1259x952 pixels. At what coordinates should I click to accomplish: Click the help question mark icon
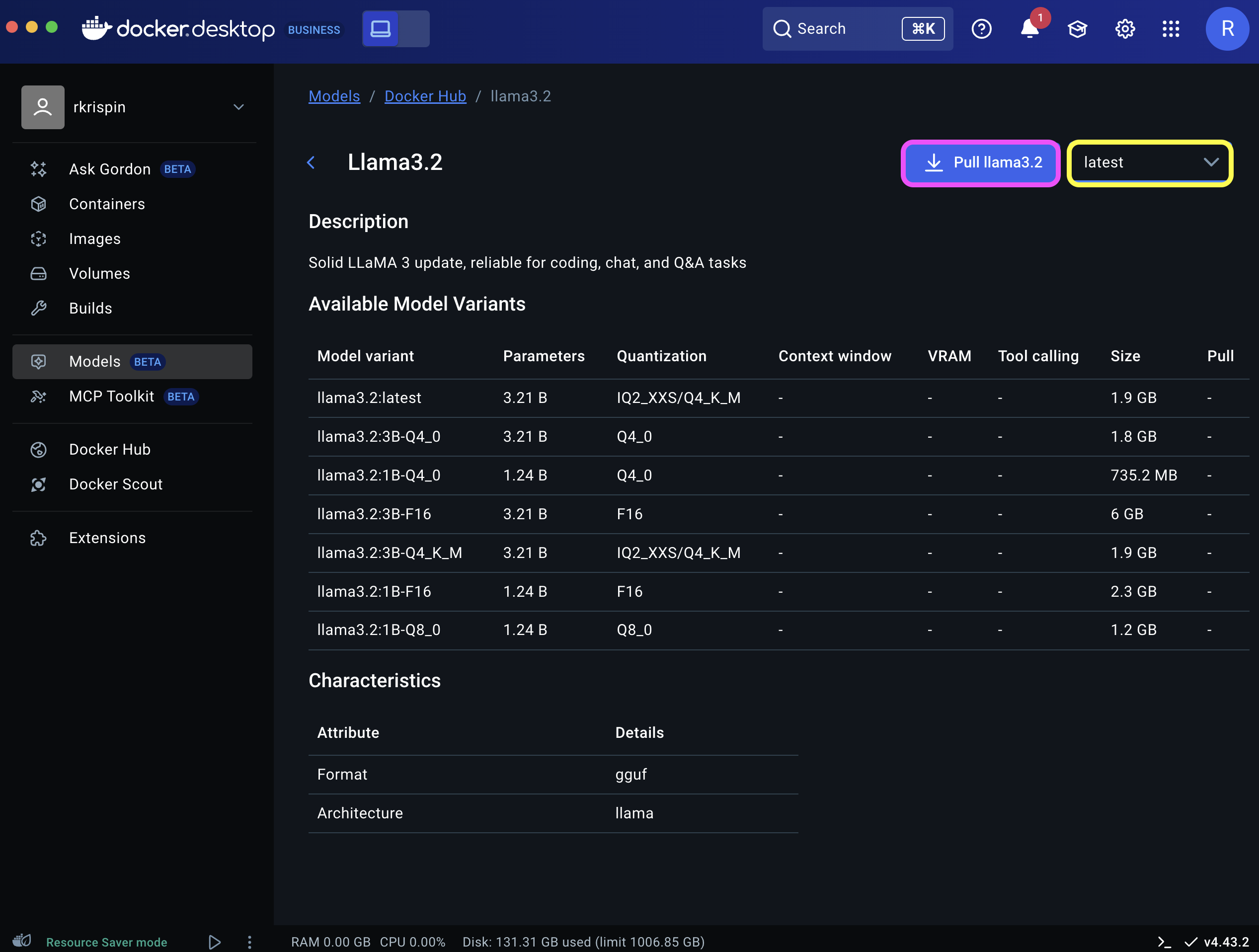[981, 28]
